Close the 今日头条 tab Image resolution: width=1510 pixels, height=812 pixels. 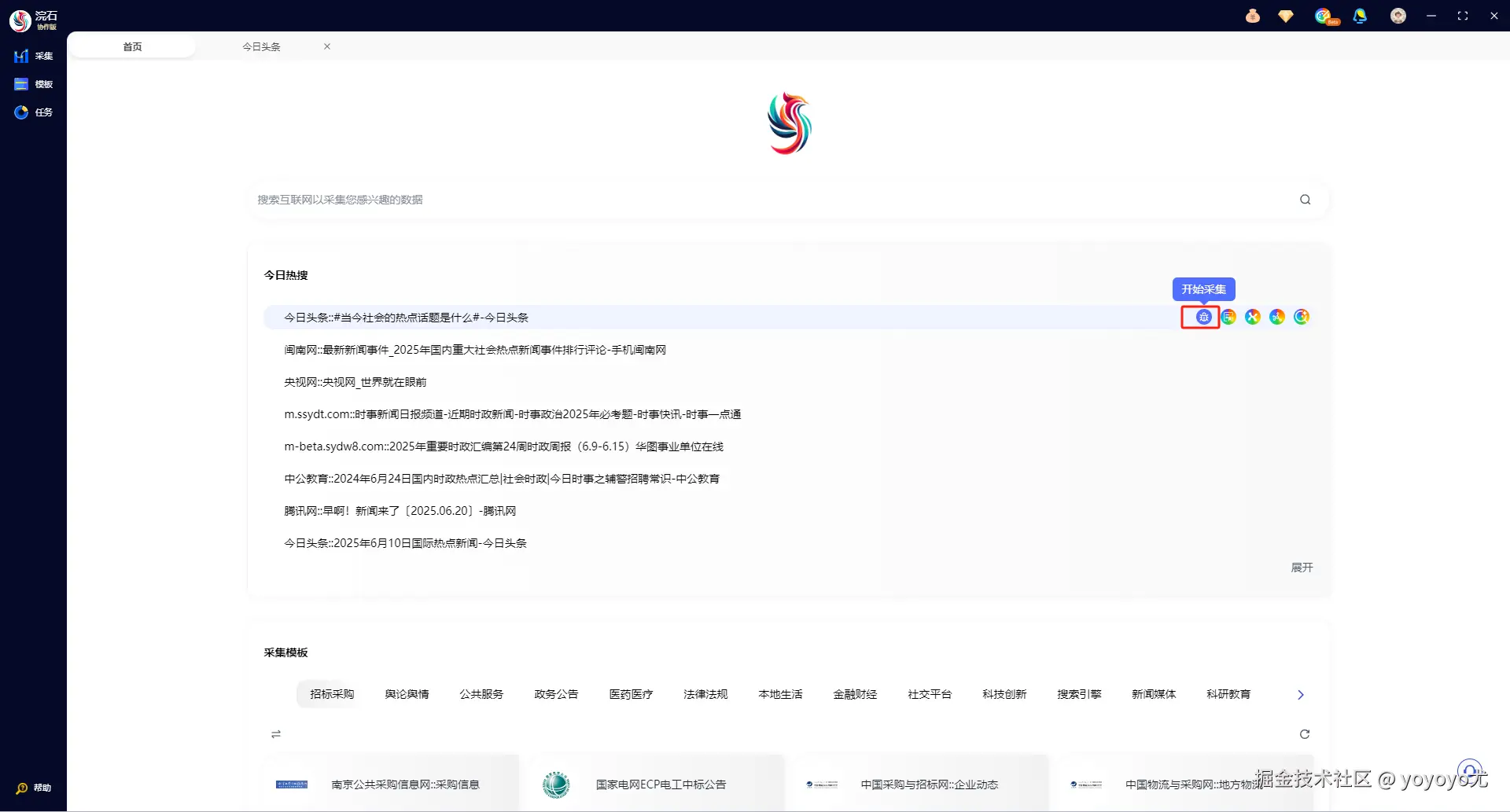point(327,46)
